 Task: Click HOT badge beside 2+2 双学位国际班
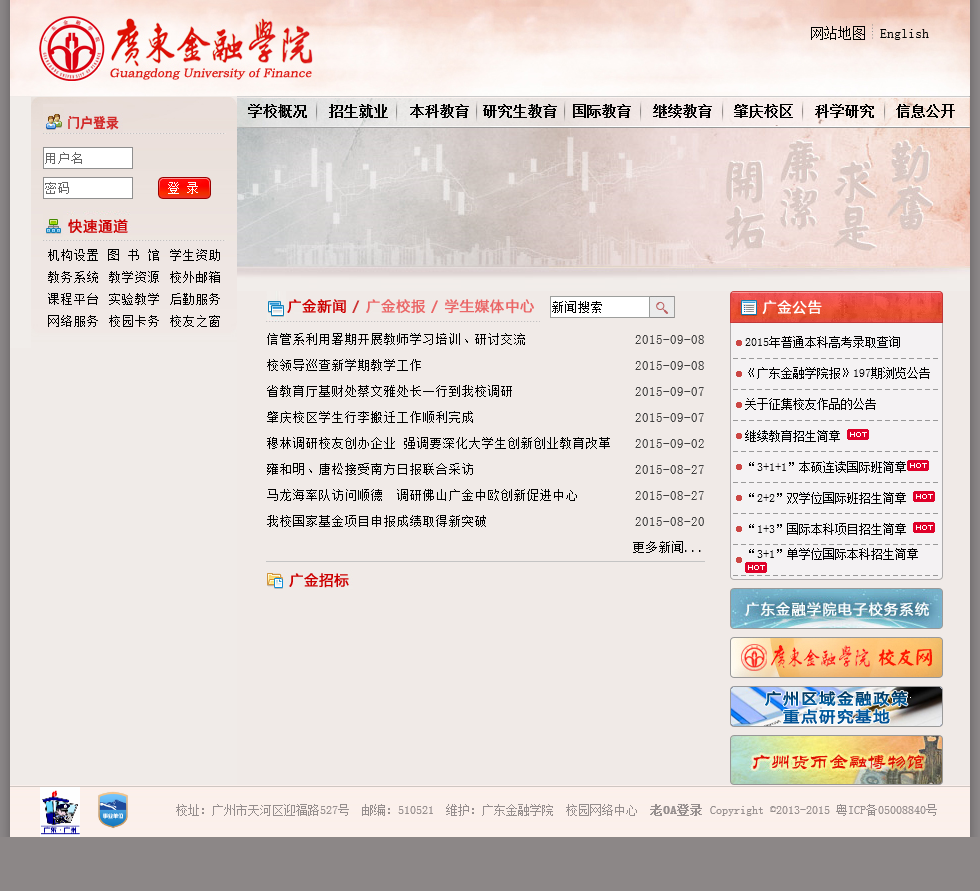[x=924, y=497]
